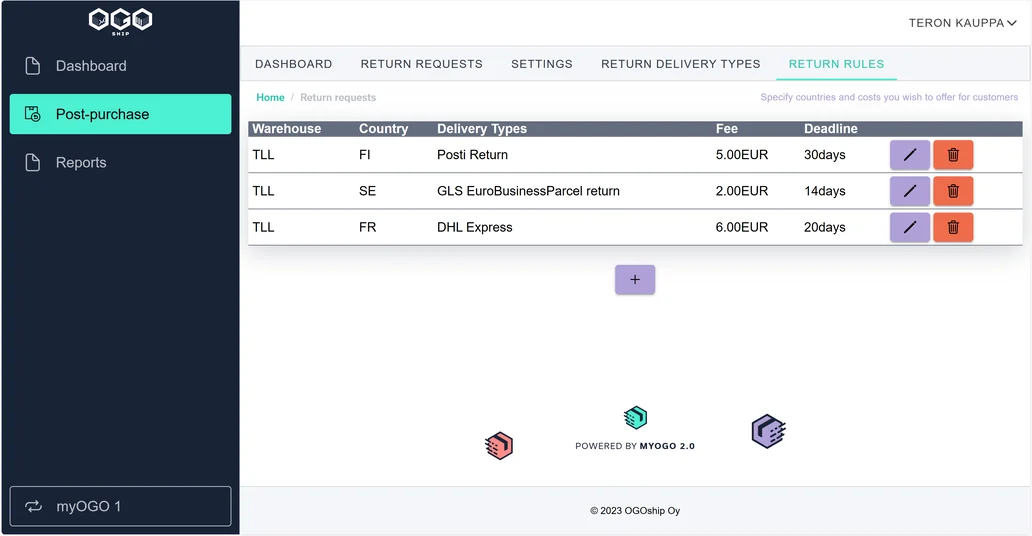This screenshot has width=1032, height=536.
Task: Open the Settings tab
Action: (542, 64)
